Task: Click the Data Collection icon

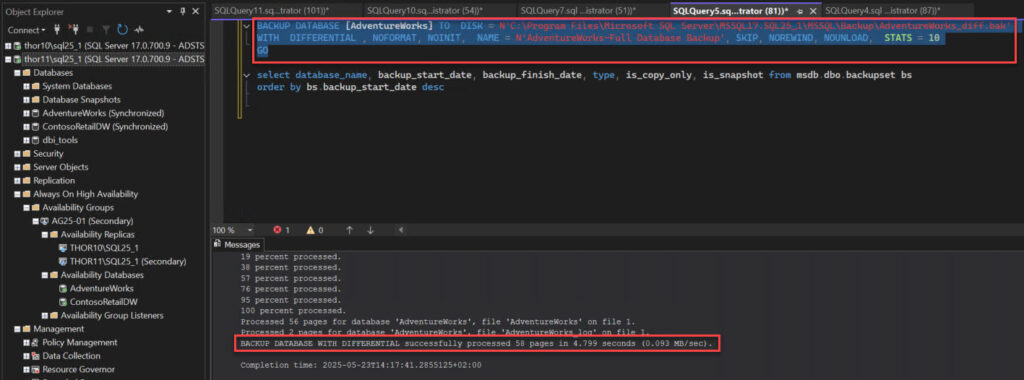Action: 35,356
